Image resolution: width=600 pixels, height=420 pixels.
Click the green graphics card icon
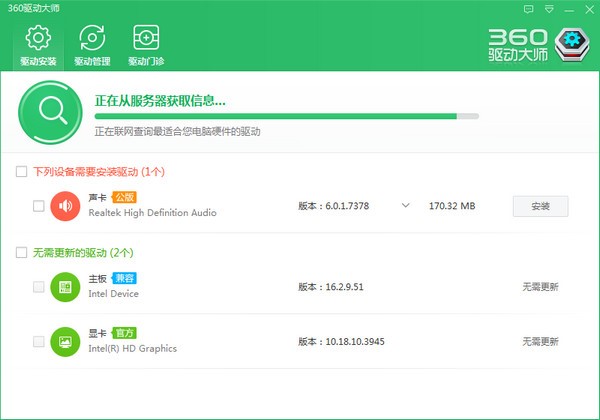[65, 342]
